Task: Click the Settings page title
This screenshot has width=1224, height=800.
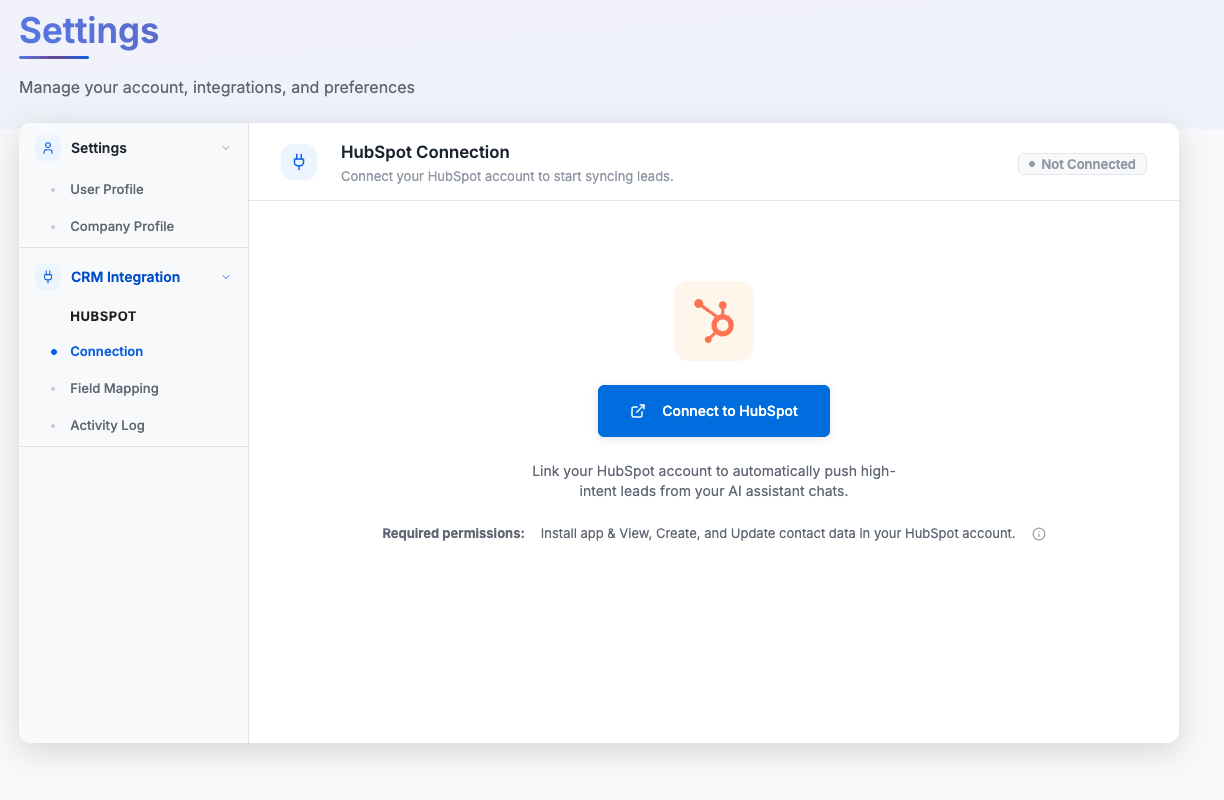Action: [x=89, y=30]
